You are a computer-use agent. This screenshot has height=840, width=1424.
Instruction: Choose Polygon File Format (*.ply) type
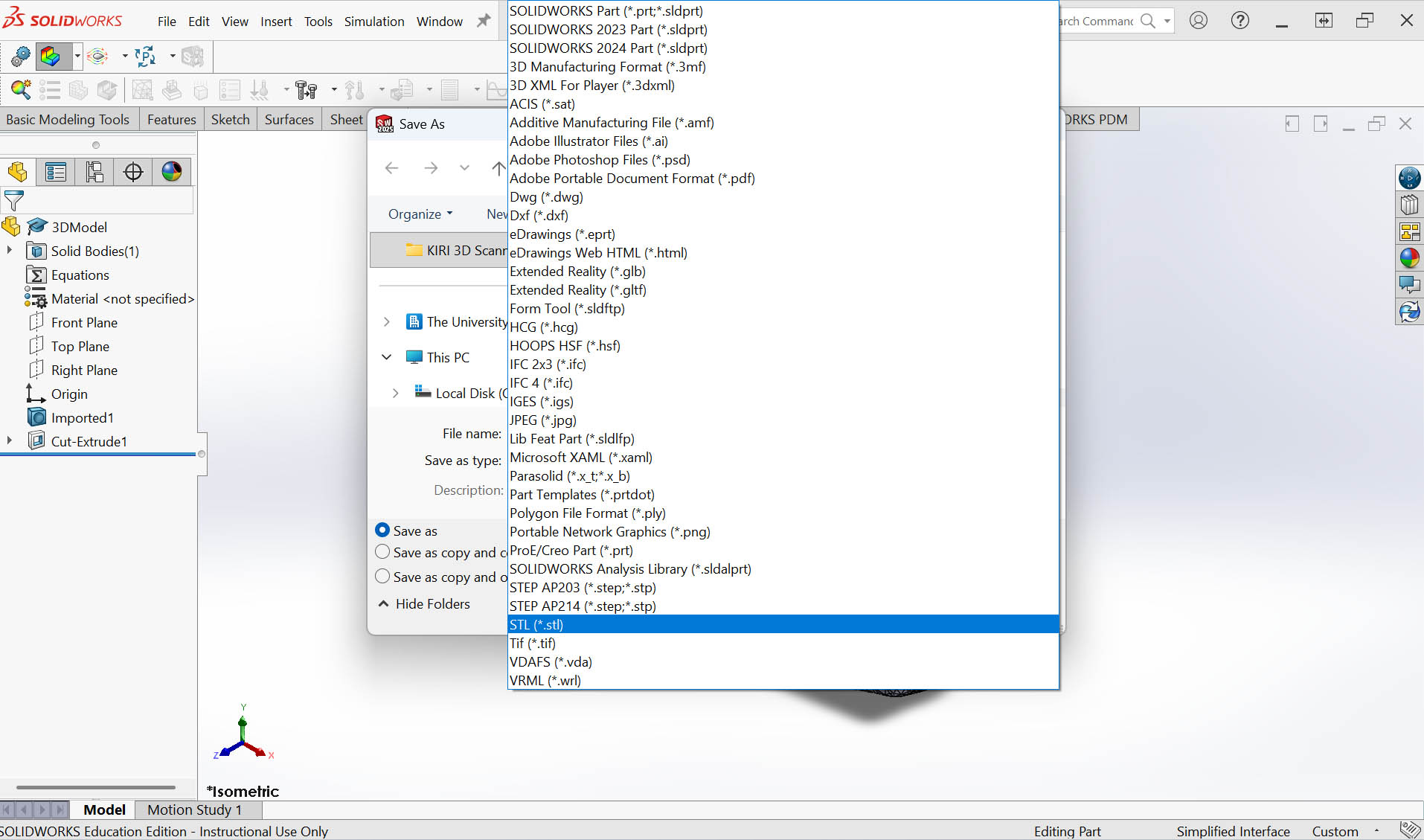[x=783, y=513]
